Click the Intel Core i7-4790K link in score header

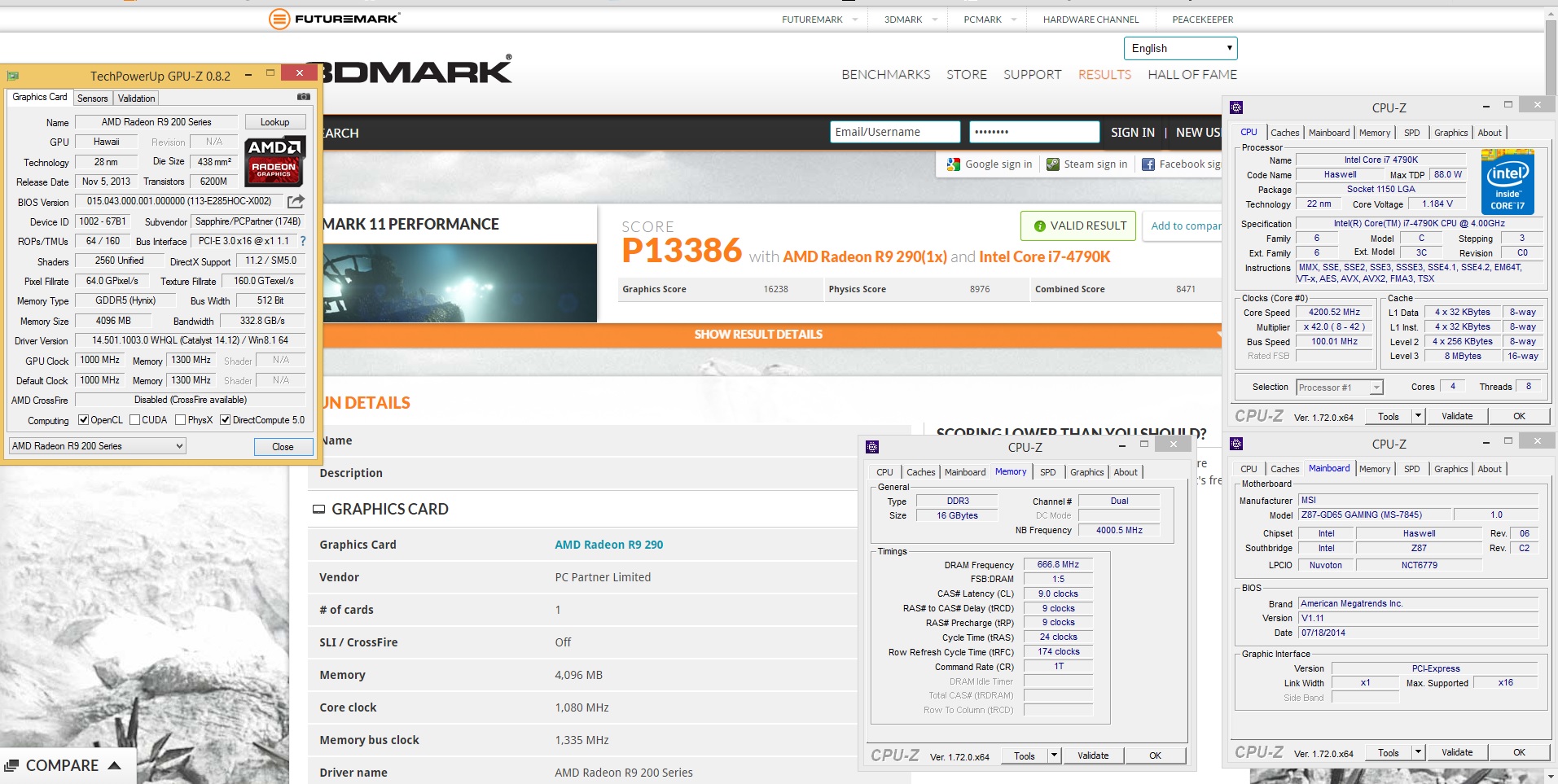click(x=1044, y=256)
